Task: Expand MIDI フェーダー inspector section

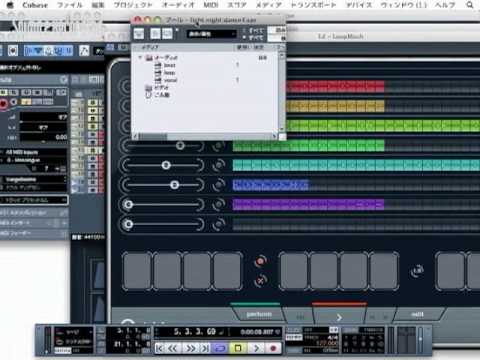Action: (33, 233)
